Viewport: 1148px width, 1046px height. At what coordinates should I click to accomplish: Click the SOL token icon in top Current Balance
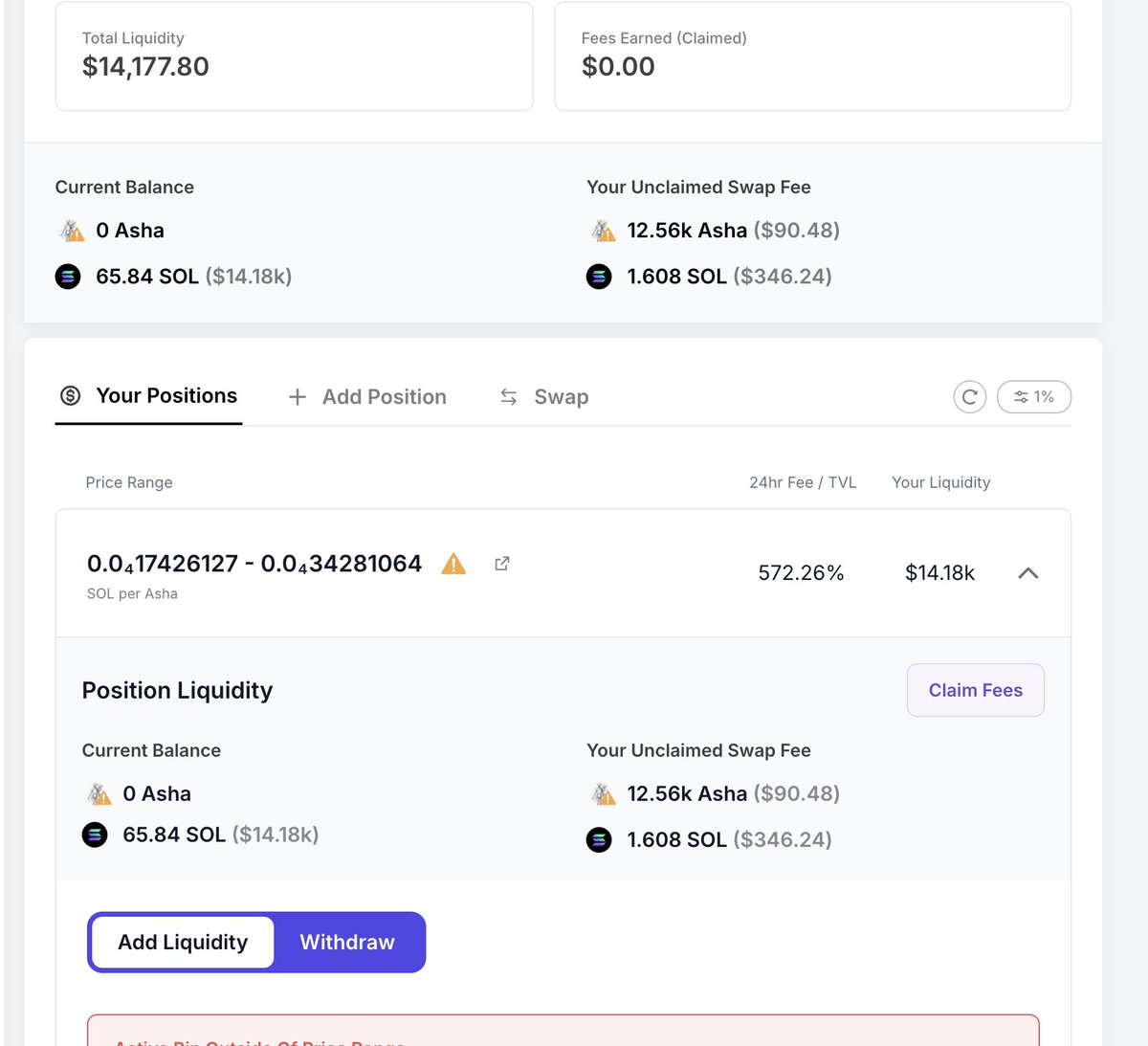(68, 278)
